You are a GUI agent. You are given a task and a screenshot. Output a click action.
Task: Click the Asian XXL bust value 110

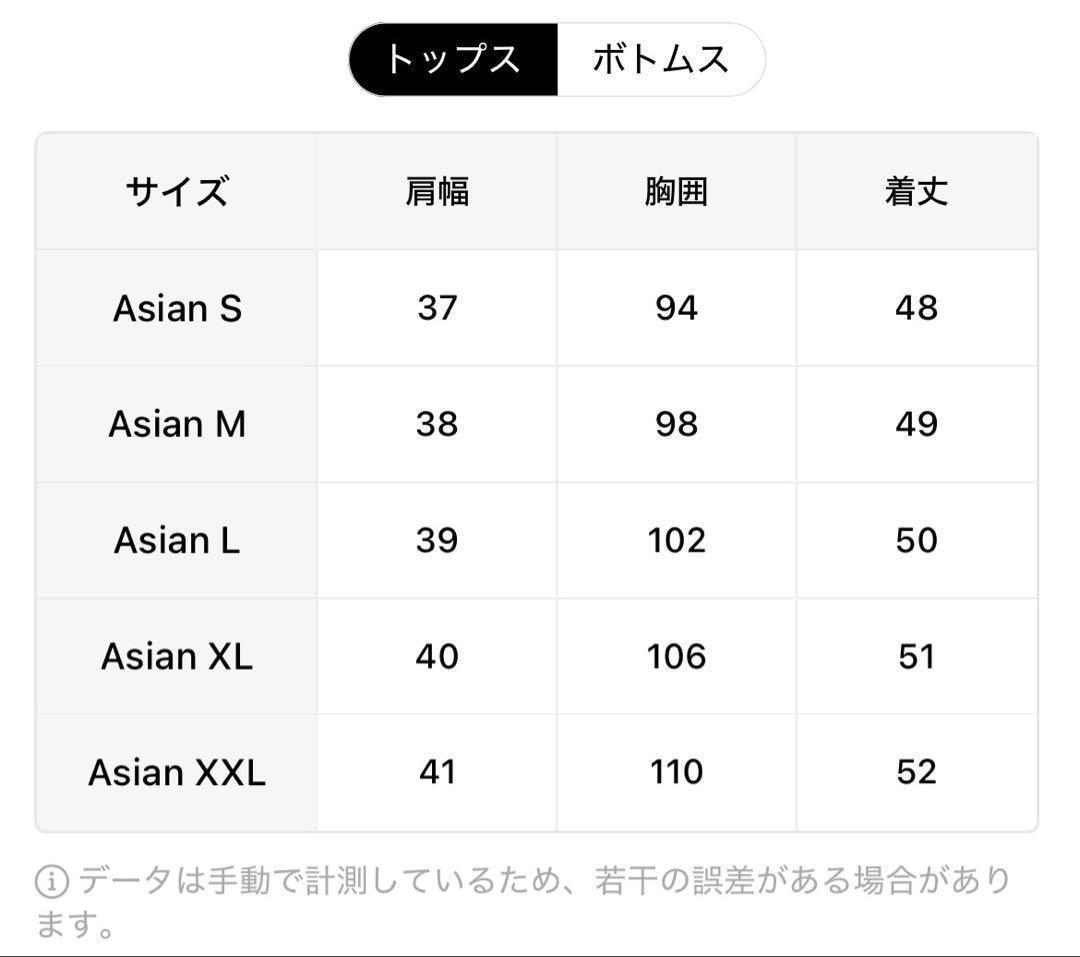pos(676,772)
